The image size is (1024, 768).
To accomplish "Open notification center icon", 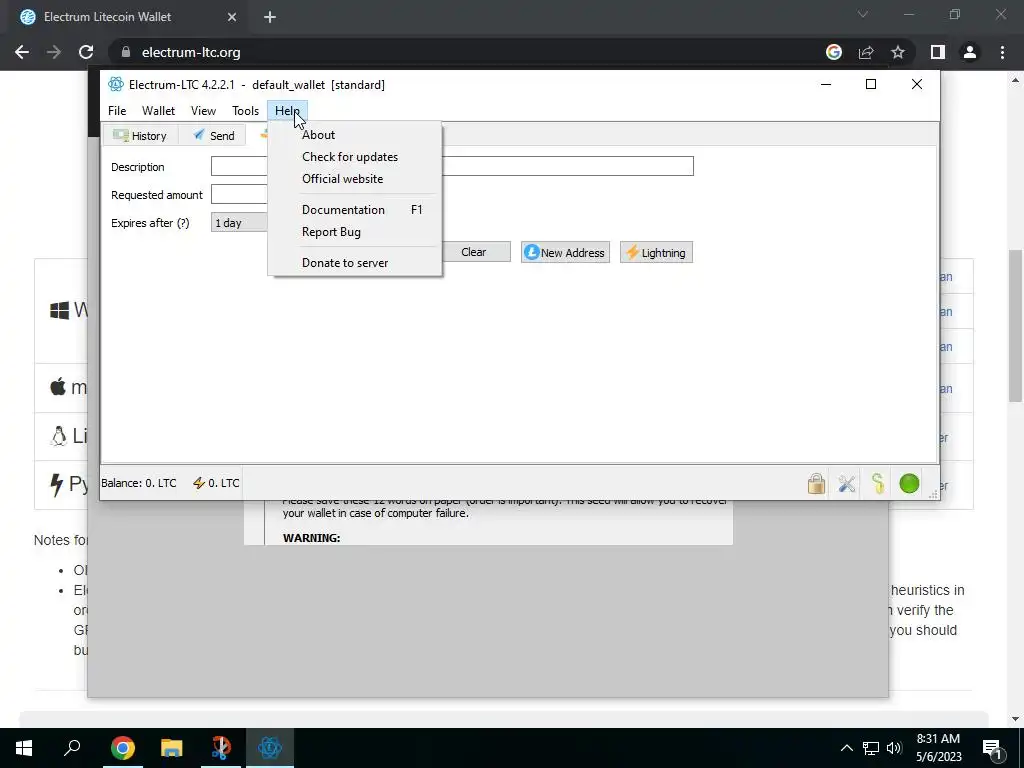I will [x=993, y=748].
